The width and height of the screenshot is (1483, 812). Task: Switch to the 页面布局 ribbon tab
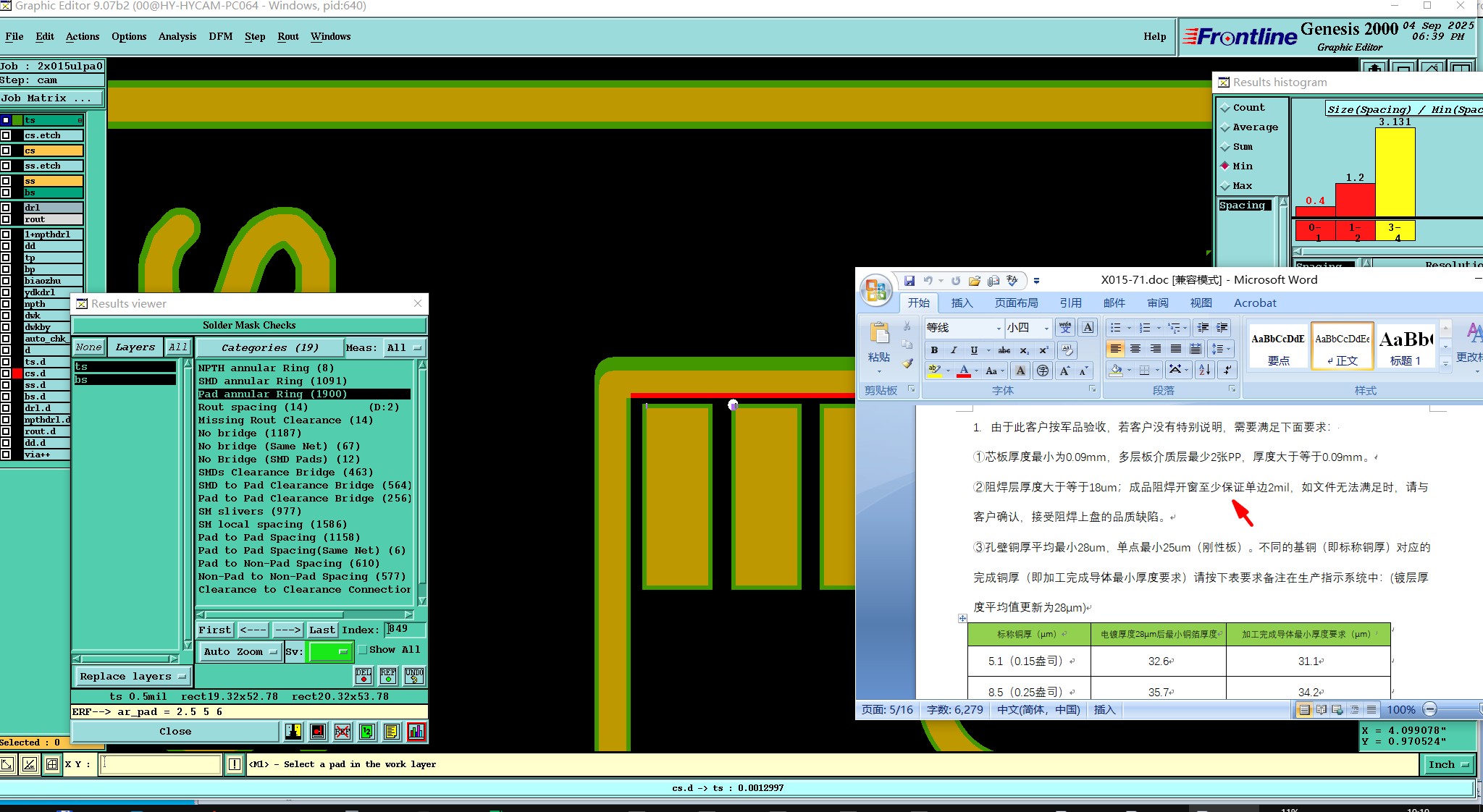click(1016, 303)
